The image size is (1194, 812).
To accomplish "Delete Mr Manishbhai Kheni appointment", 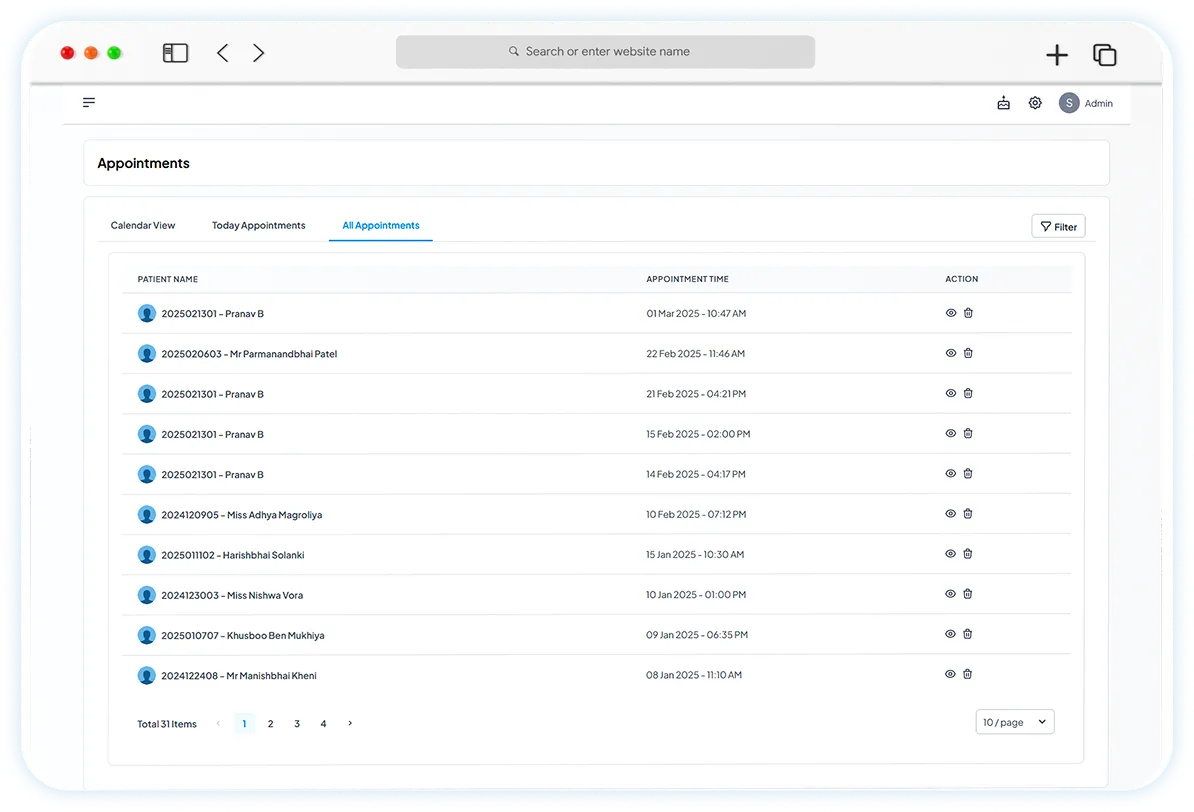I will coord(968,674).
